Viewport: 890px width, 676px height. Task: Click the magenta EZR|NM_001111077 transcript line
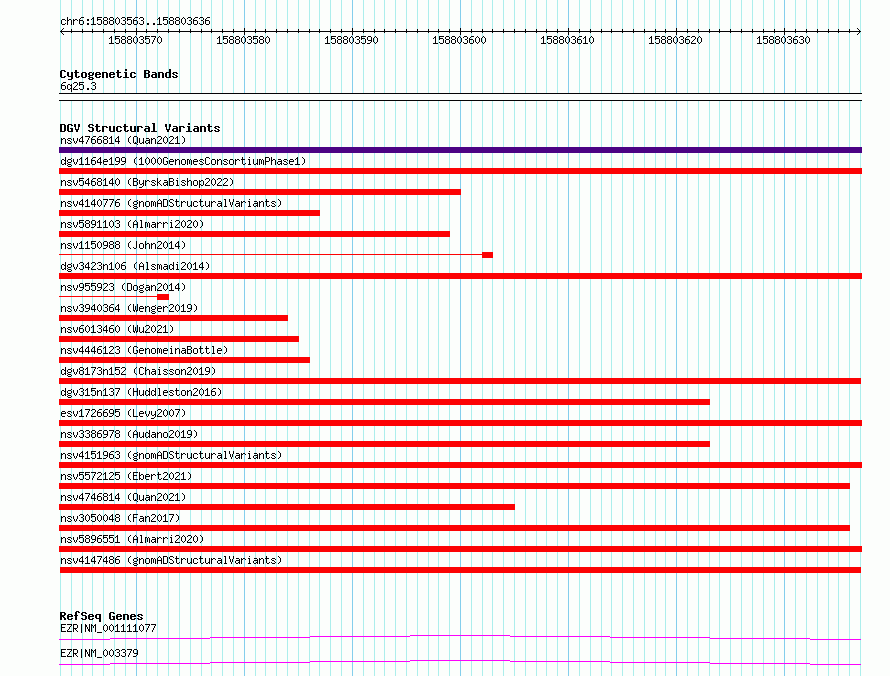(x=460, y=637)
